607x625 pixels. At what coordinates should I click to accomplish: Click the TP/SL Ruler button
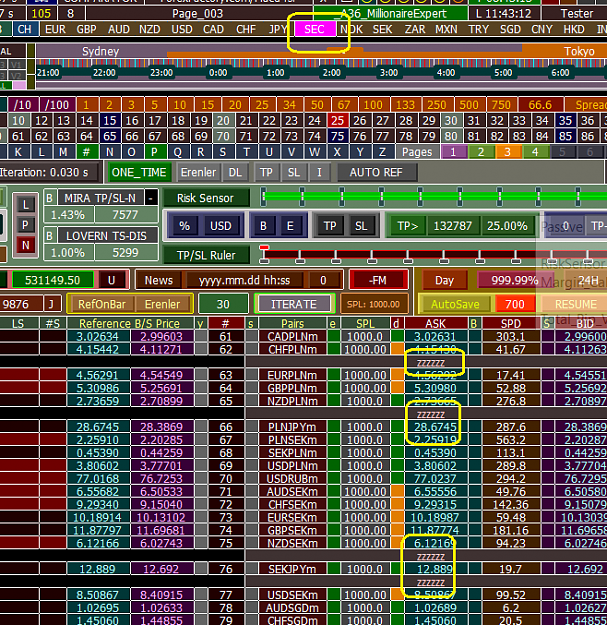click(206, 255)
